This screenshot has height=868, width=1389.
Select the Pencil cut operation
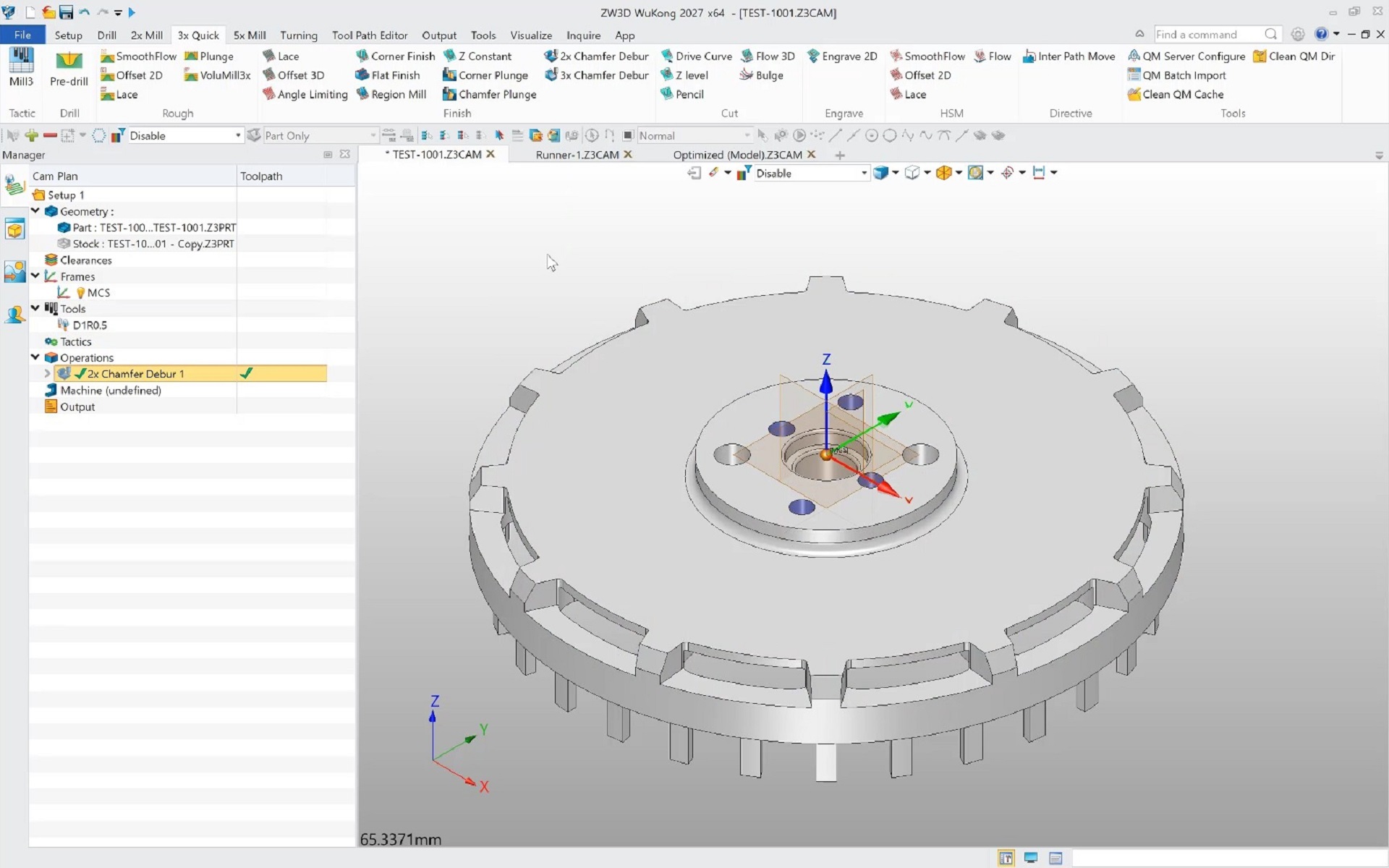(x=682, y=94)
